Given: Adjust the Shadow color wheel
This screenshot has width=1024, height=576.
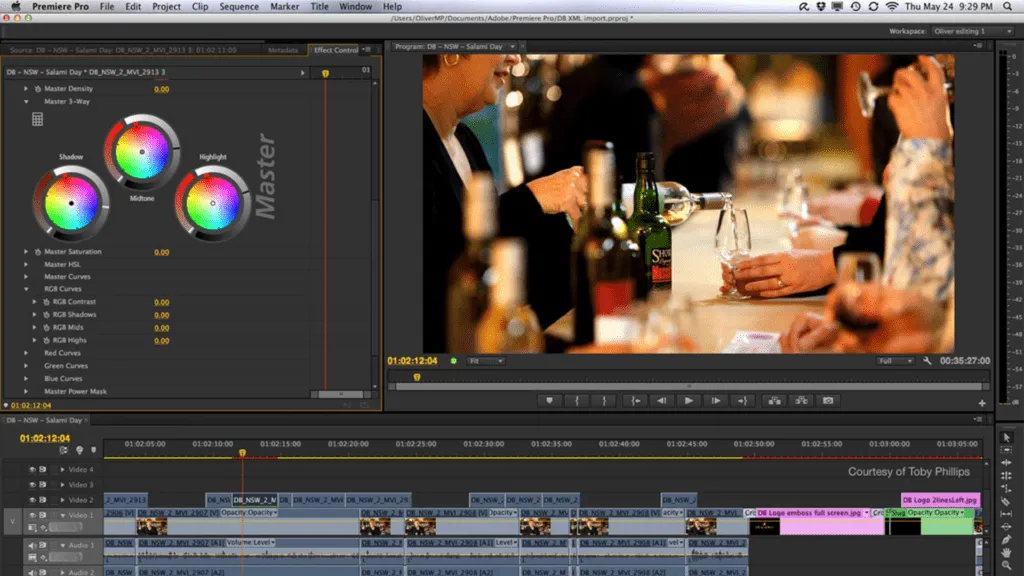Looking at the screenshot, I should coord(71,204).
